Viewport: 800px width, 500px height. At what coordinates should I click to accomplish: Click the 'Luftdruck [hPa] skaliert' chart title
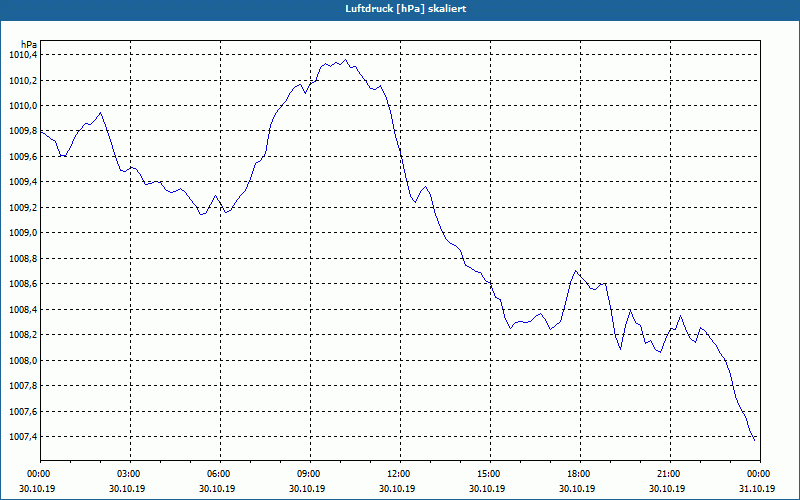(x=406, y=9)
